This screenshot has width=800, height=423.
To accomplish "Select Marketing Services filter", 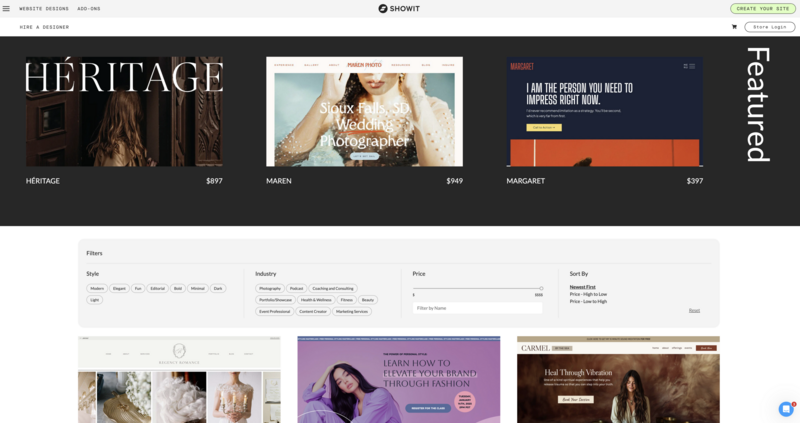I will coord(352,311).
